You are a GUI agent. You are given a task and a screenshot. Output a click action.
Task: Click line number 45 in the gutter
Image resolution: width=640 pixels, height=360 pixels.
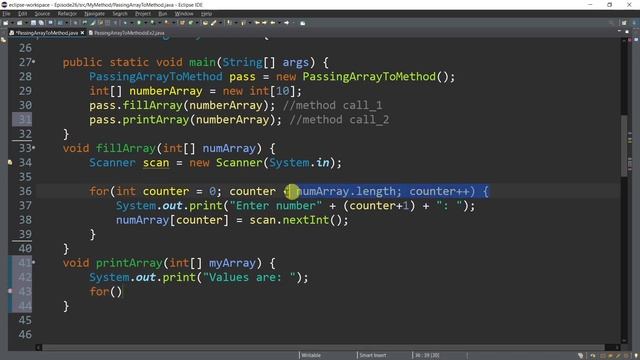(x=25, y=320)
